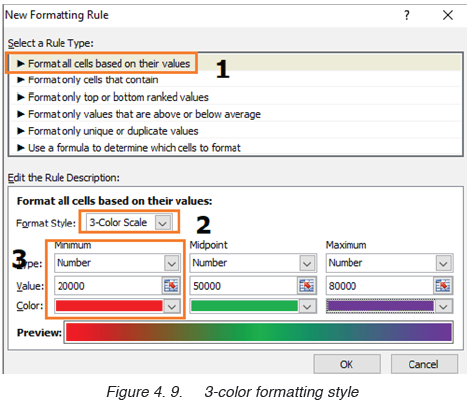Click the Midpoint value field containing 50000
Screen dimensions: 469x405
(x=244, y=286)
